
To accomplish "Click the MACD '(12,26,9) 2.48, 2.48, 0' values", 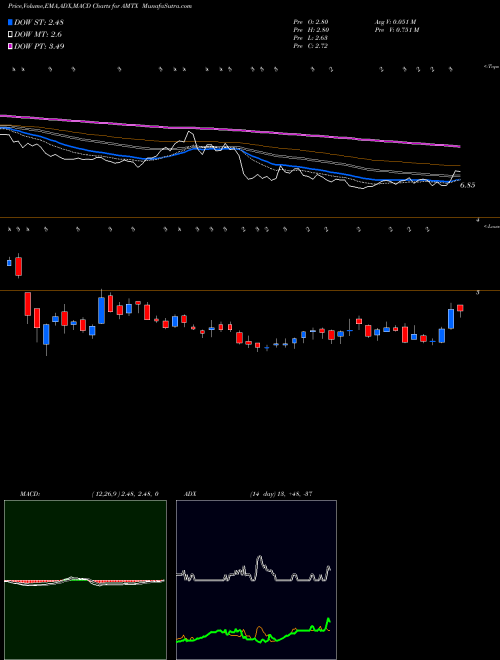I will [125, 494].
